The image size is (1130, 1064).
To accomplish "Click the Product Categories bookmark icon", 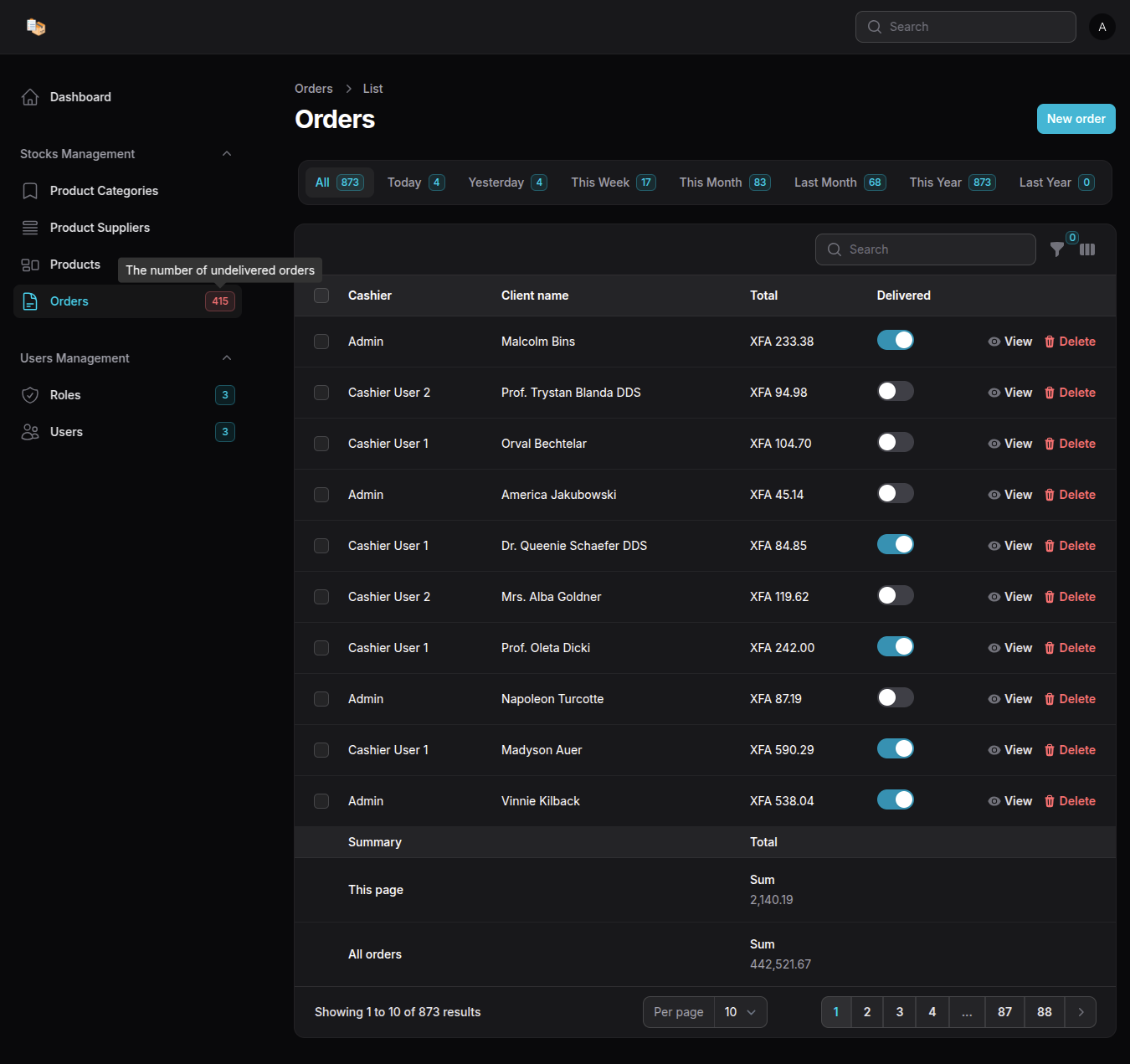I will 30,191.
